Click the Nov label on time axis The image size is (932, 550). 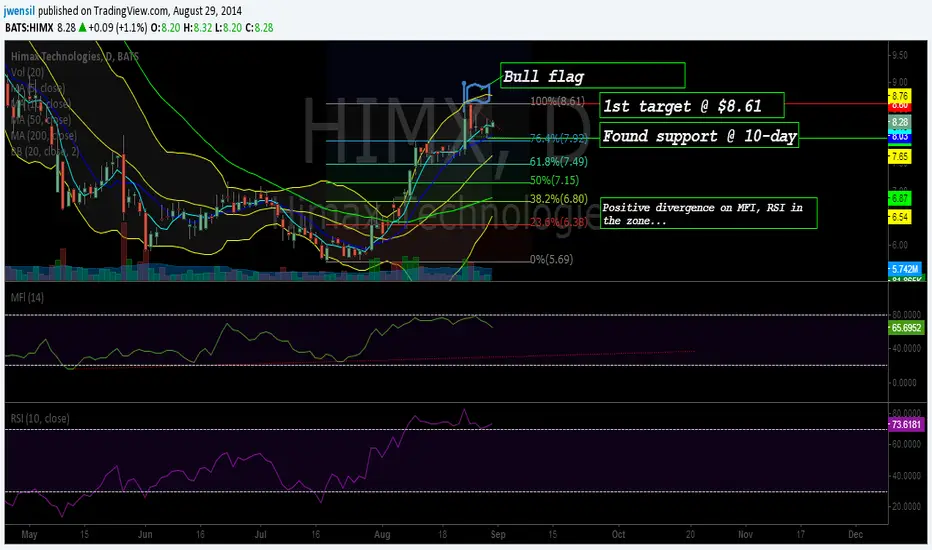coord(745,534)
